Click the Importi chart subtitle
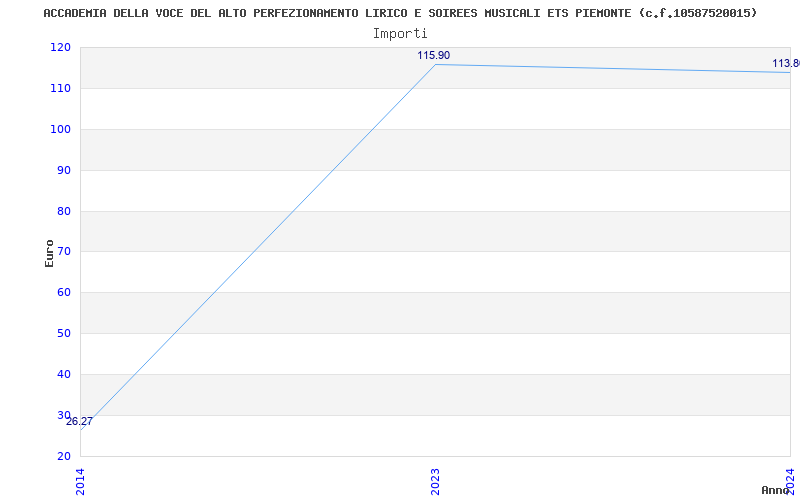800x500 pixels. (400, 34)
